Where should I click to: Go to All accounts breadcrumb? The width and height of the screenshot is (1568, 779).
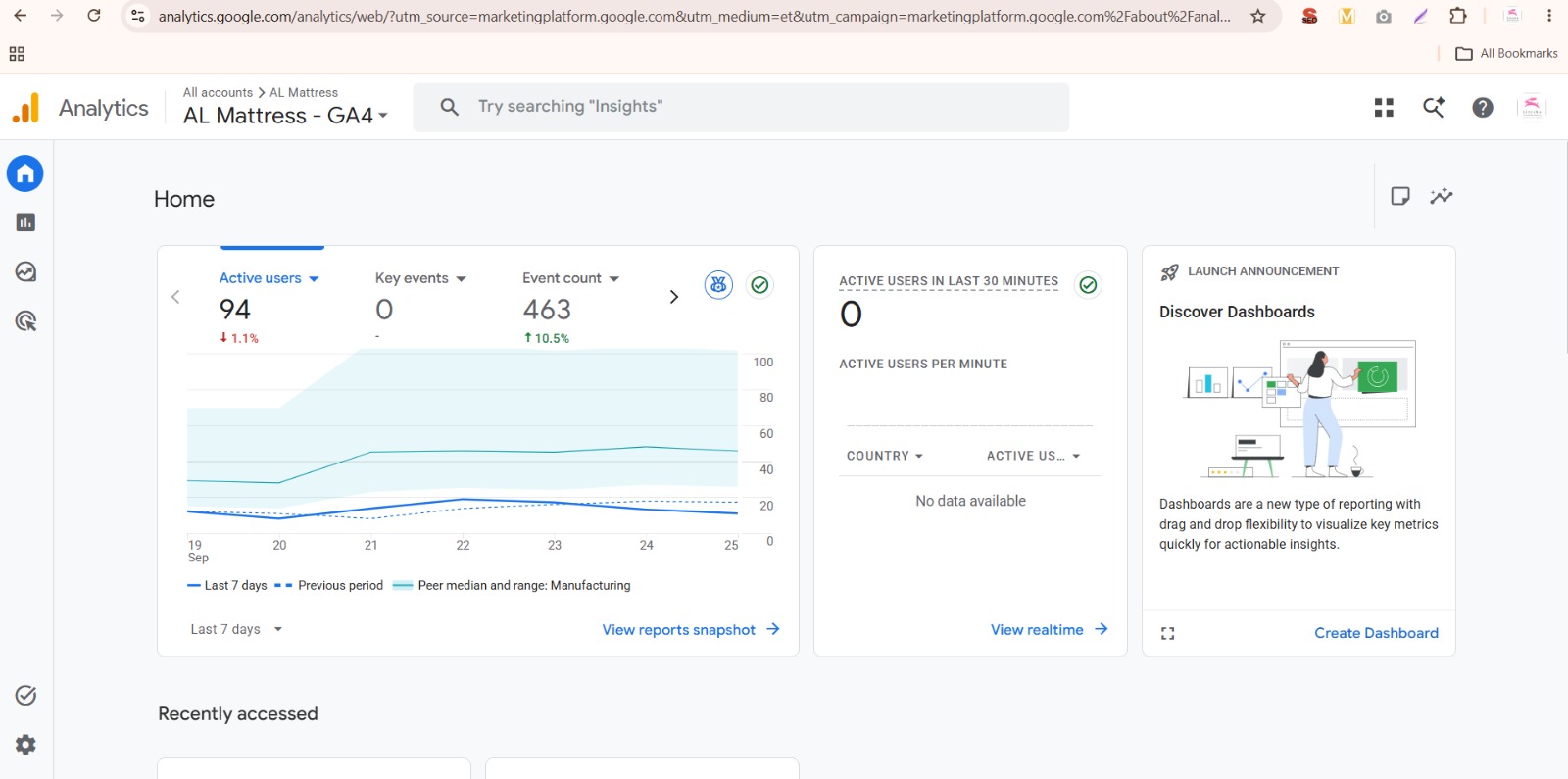[x=218, y=92]
